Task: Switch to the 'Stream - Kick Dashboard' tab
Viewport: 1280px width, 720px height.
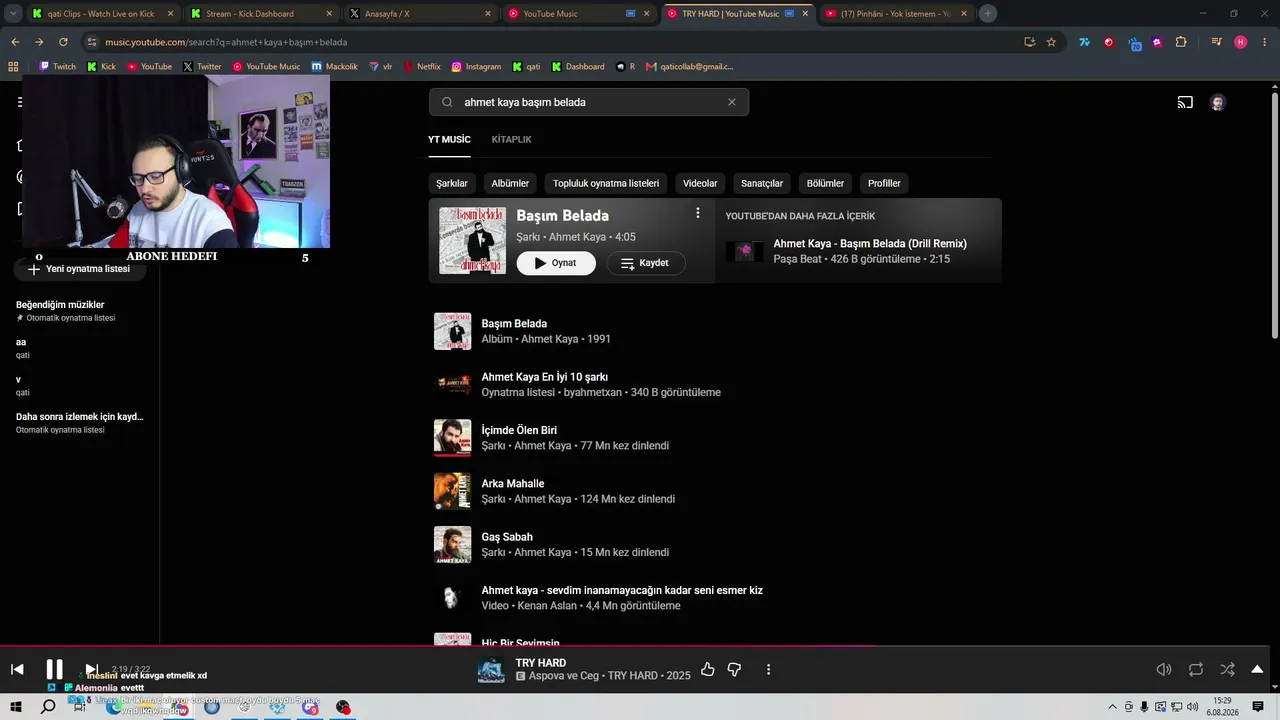Action: click(261, 14)
